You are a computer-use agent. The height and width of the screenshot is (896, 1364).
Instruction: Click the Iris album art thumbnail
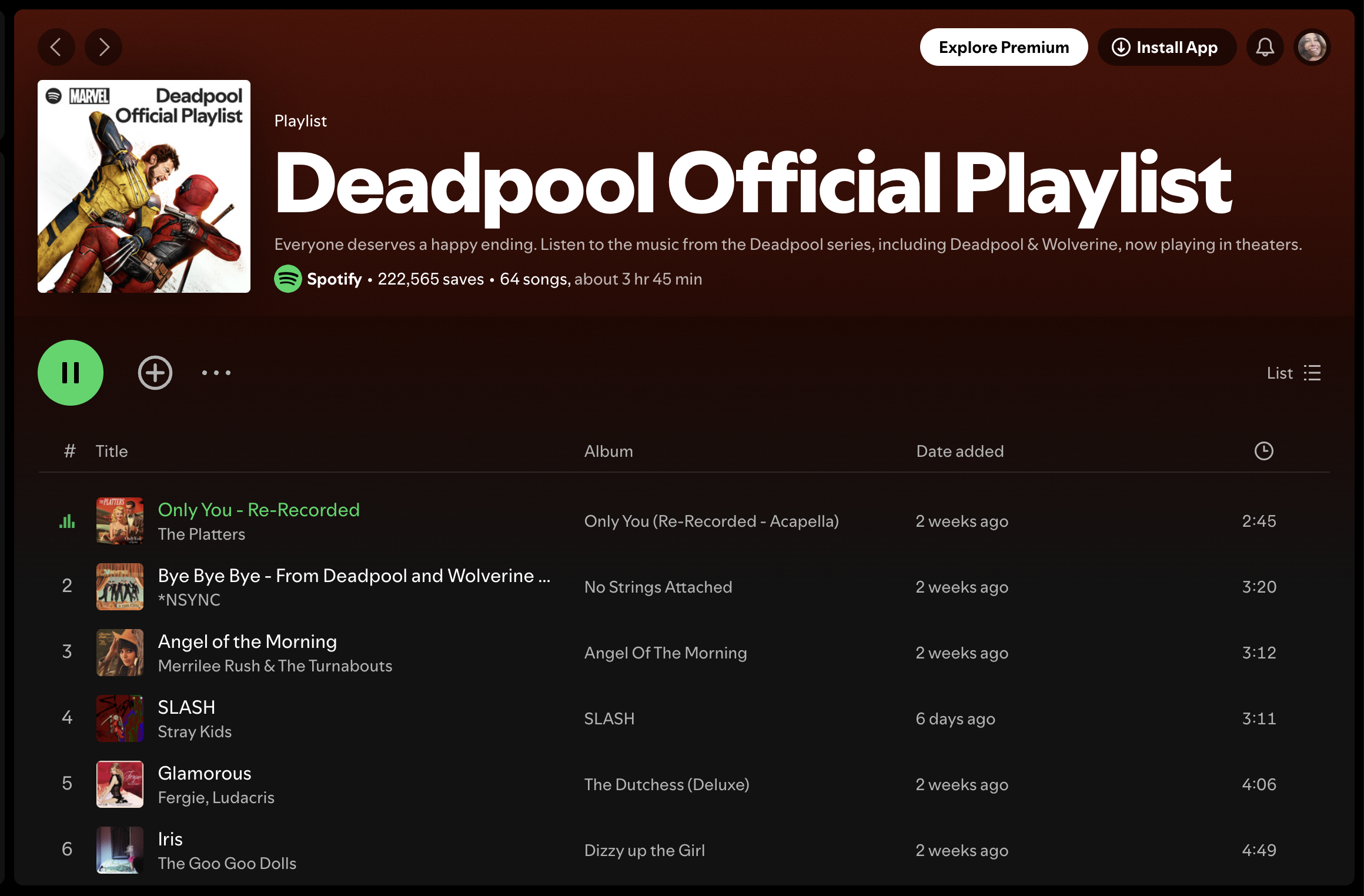pos(120,850)
